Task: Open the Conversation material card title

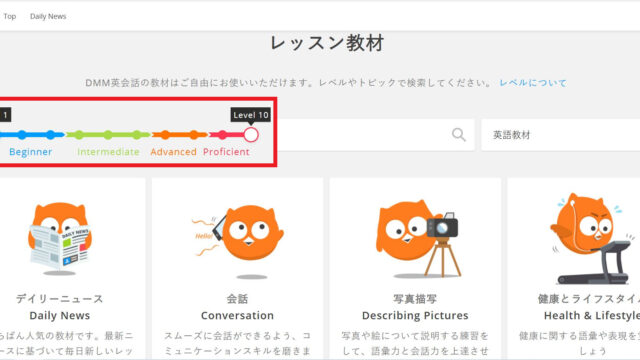Action: 238,316
